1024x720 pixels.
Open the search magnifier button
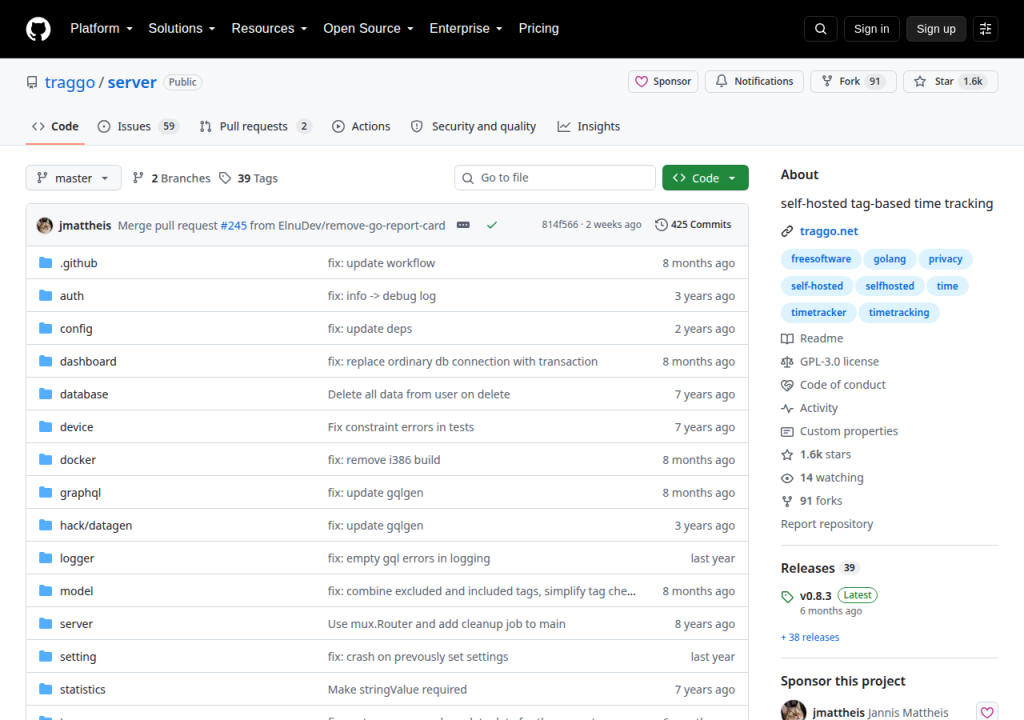[x=820, y=29]
